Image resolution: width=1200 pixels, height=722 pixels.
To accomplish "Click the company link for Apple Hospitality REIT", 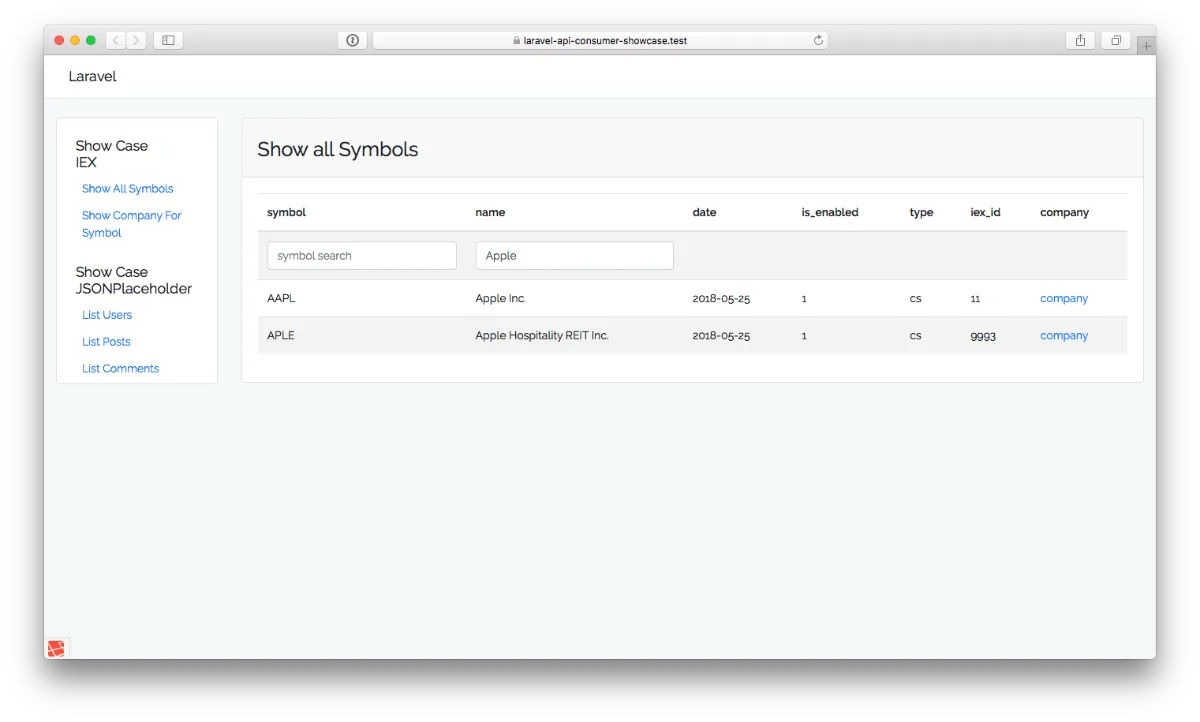I will click(x=1063, y=335).
